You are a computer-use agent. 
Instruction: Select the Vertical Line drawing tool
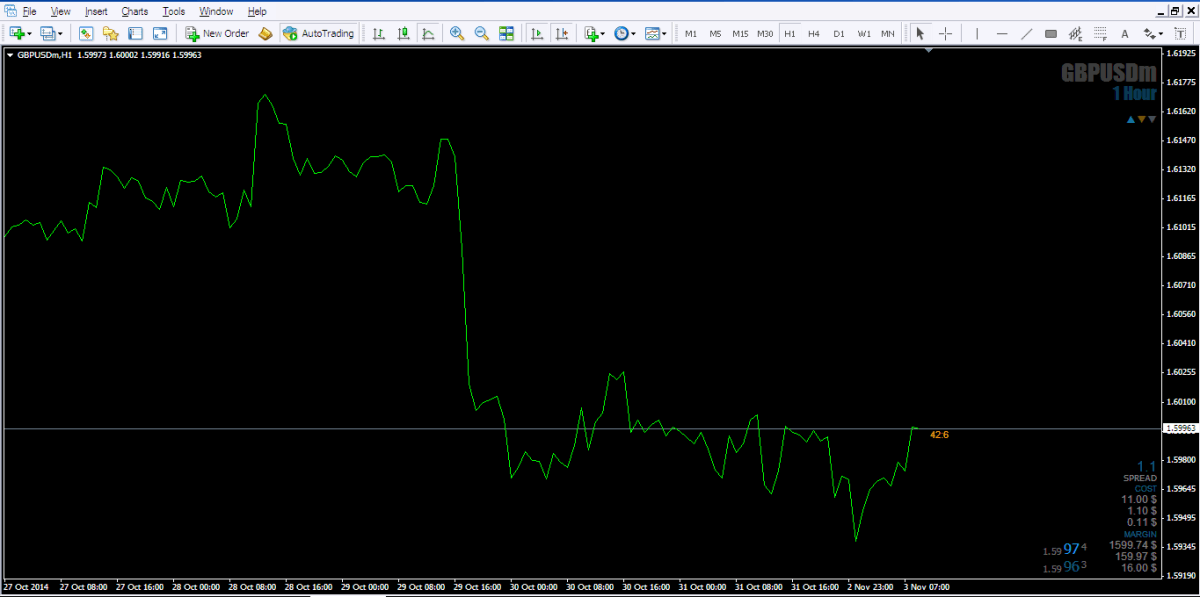[977, 33]
